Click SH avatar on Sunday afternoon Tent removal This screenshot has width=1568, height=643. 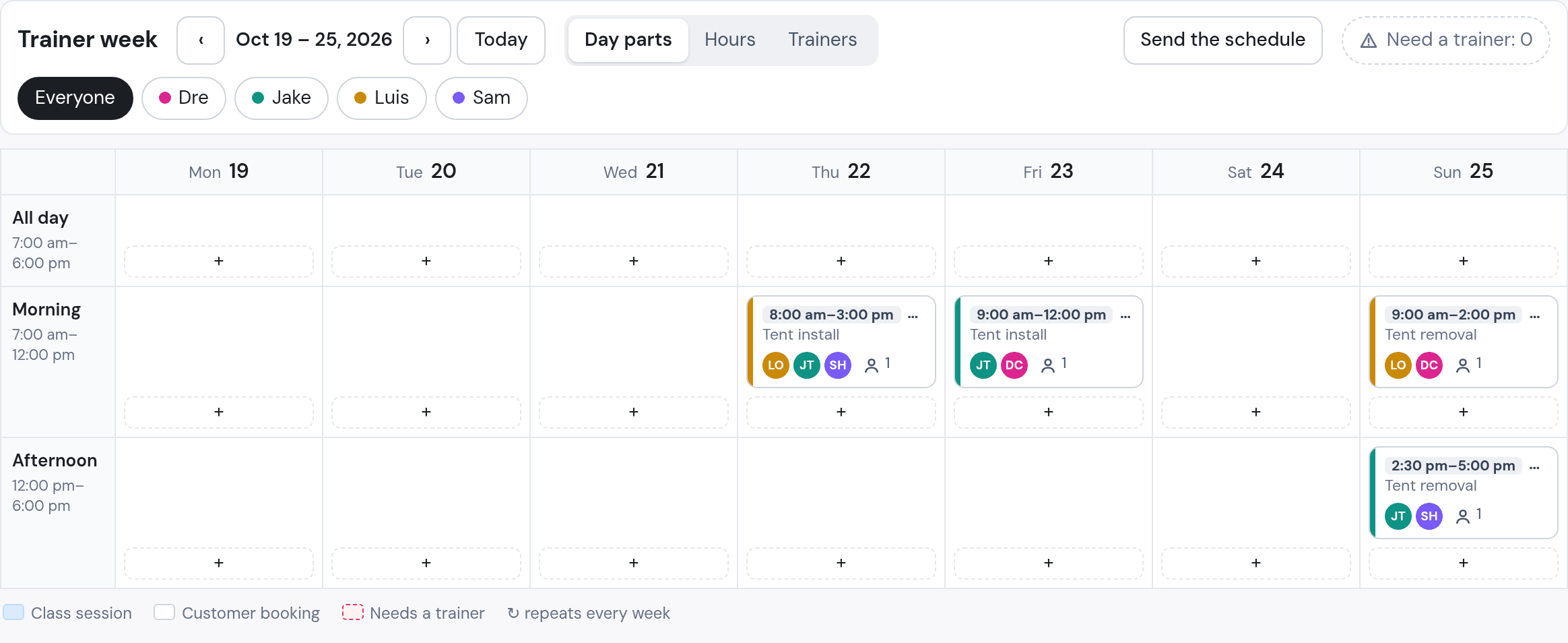1429,516
